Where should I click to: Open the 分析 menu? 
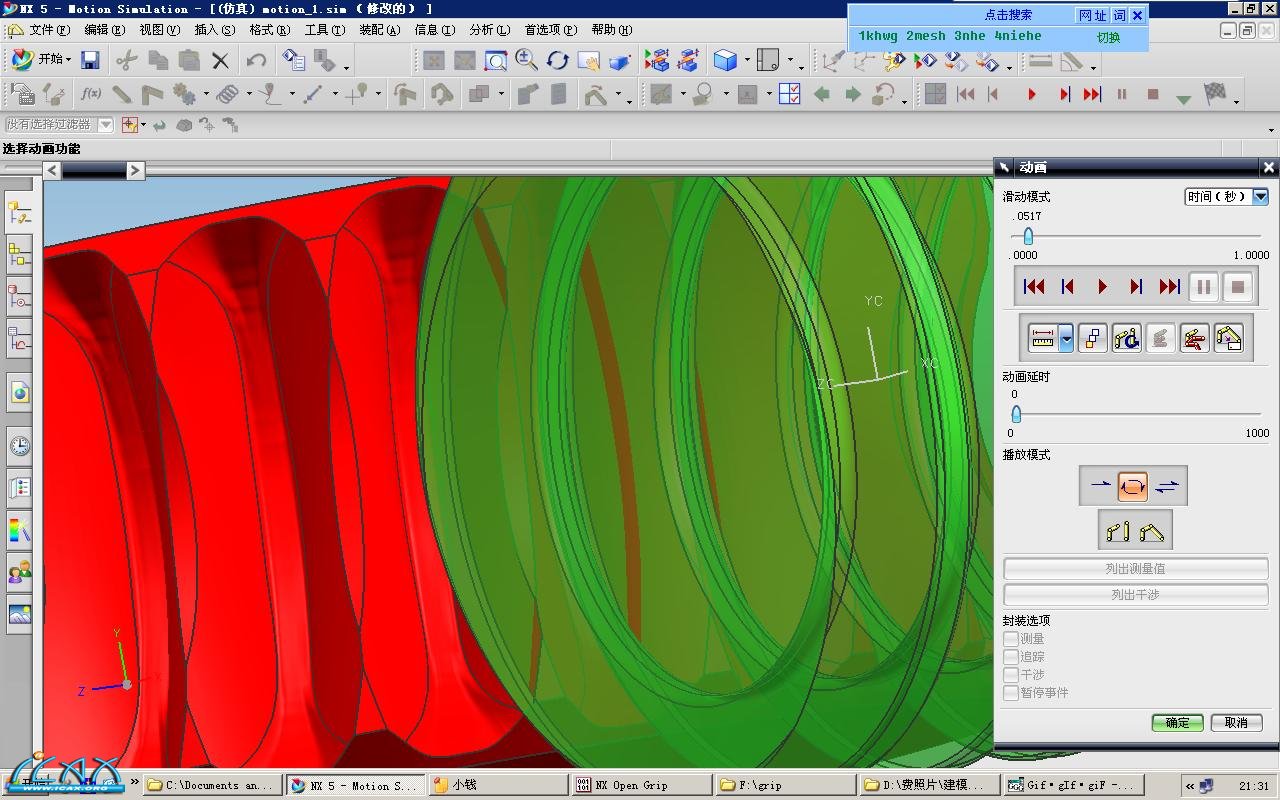click(490, 30)
